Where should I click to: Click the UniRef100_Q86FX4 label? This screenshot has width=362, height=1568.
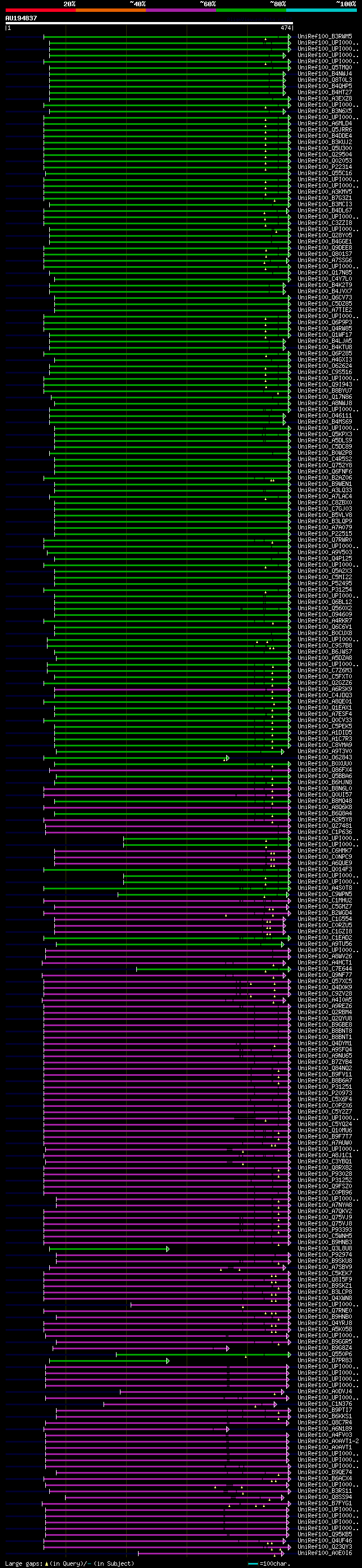click(325, 770)
